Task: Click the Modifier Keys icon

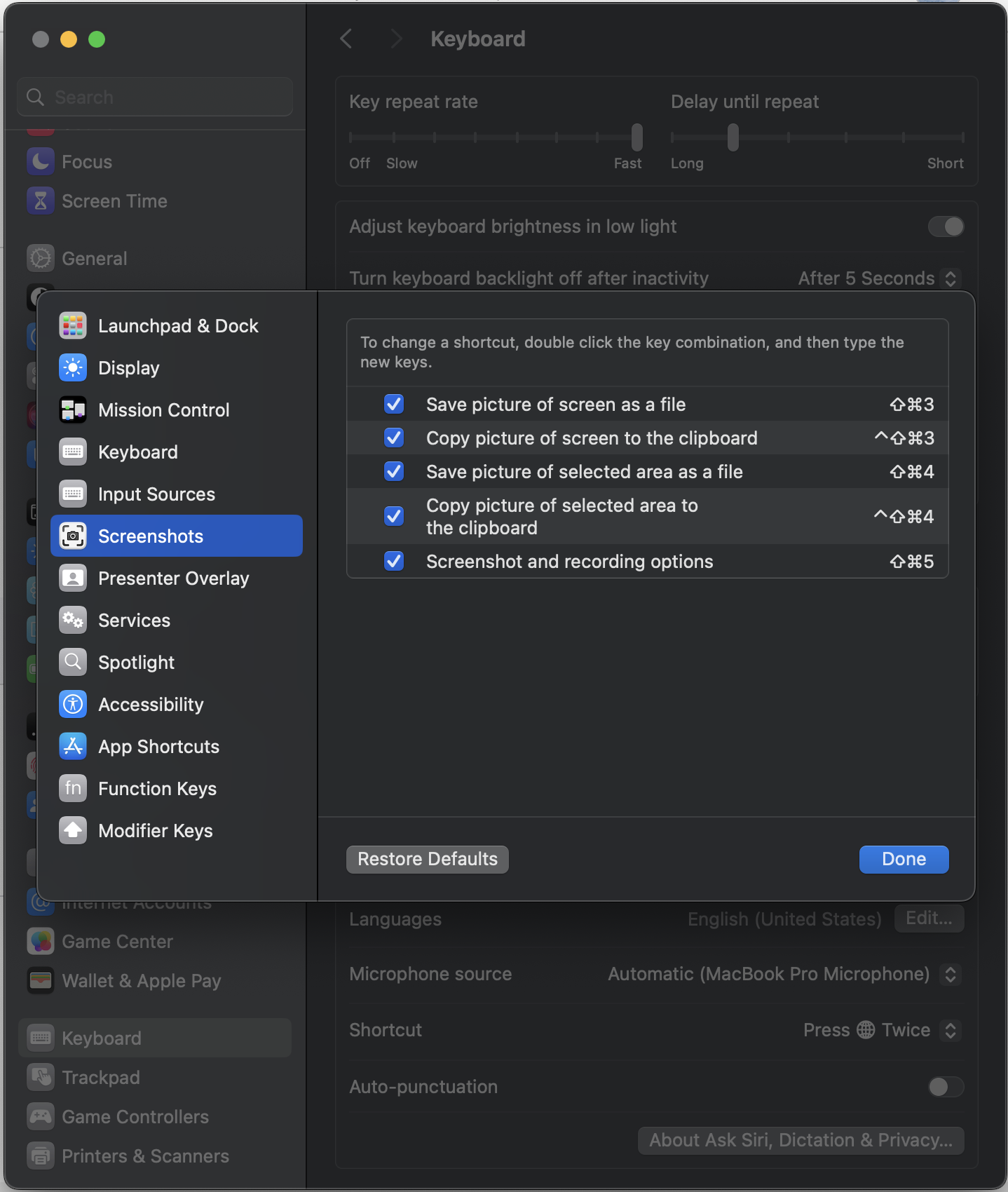Action: [73, 831]
